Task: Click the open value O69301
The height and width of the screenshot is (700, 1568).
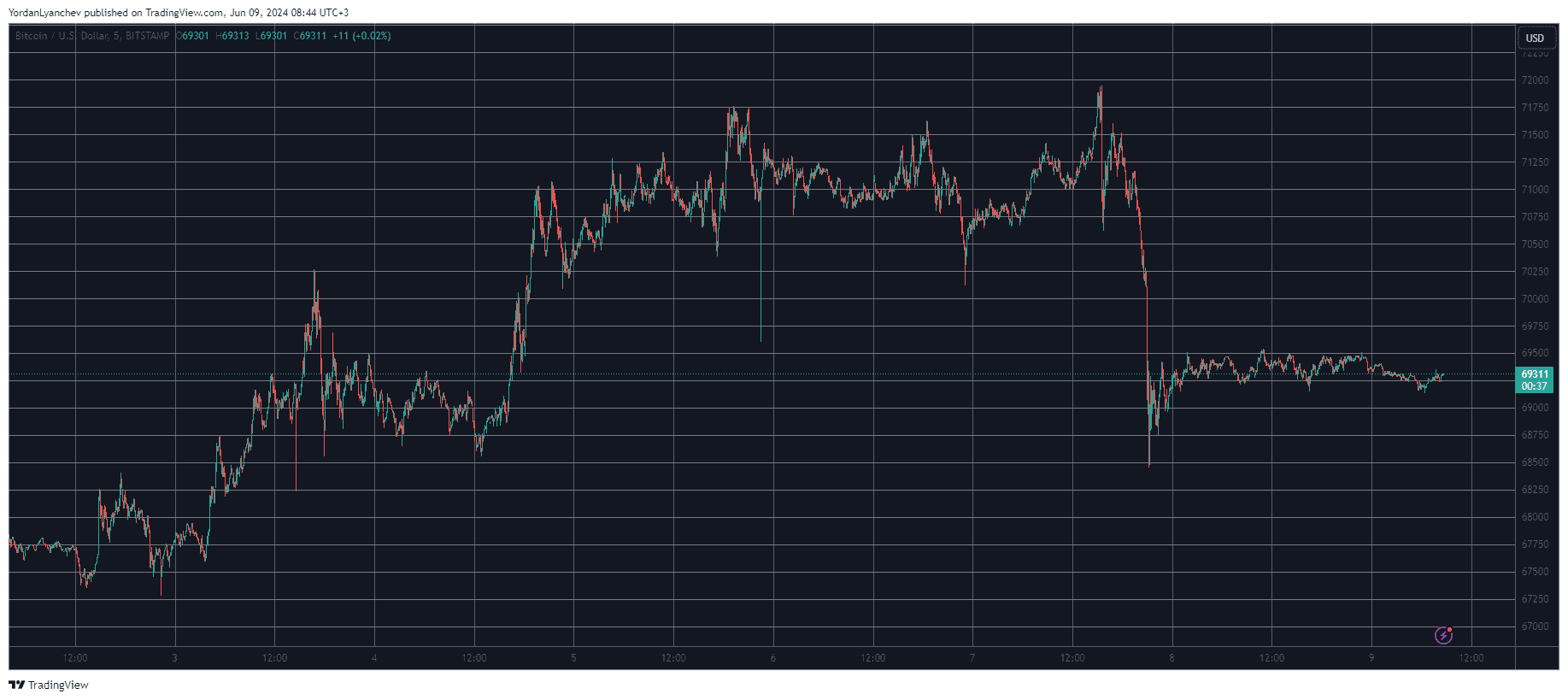Action: [192, 36]
